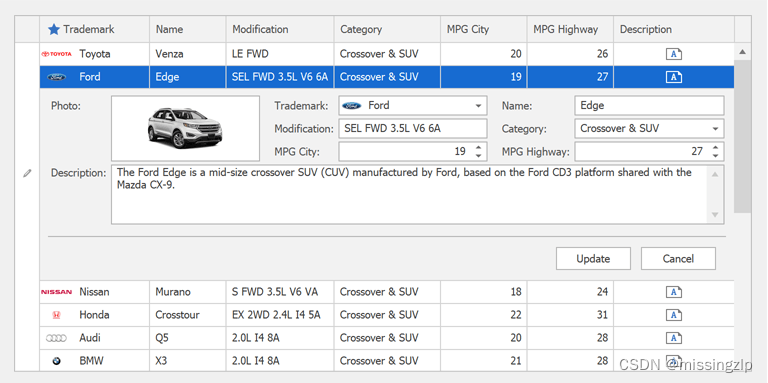Open description icon in Honda Crosstour row

click(x=674, y=315)
